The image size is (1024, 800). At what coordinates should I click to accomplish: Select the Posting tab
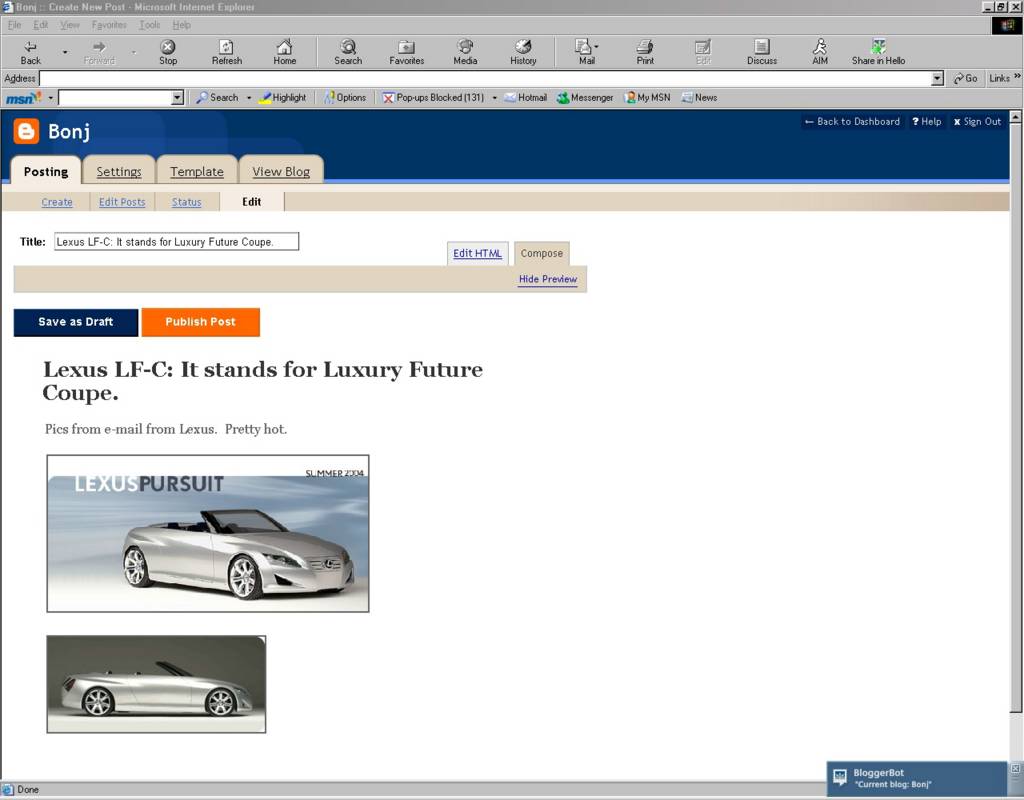coord(46,171)
